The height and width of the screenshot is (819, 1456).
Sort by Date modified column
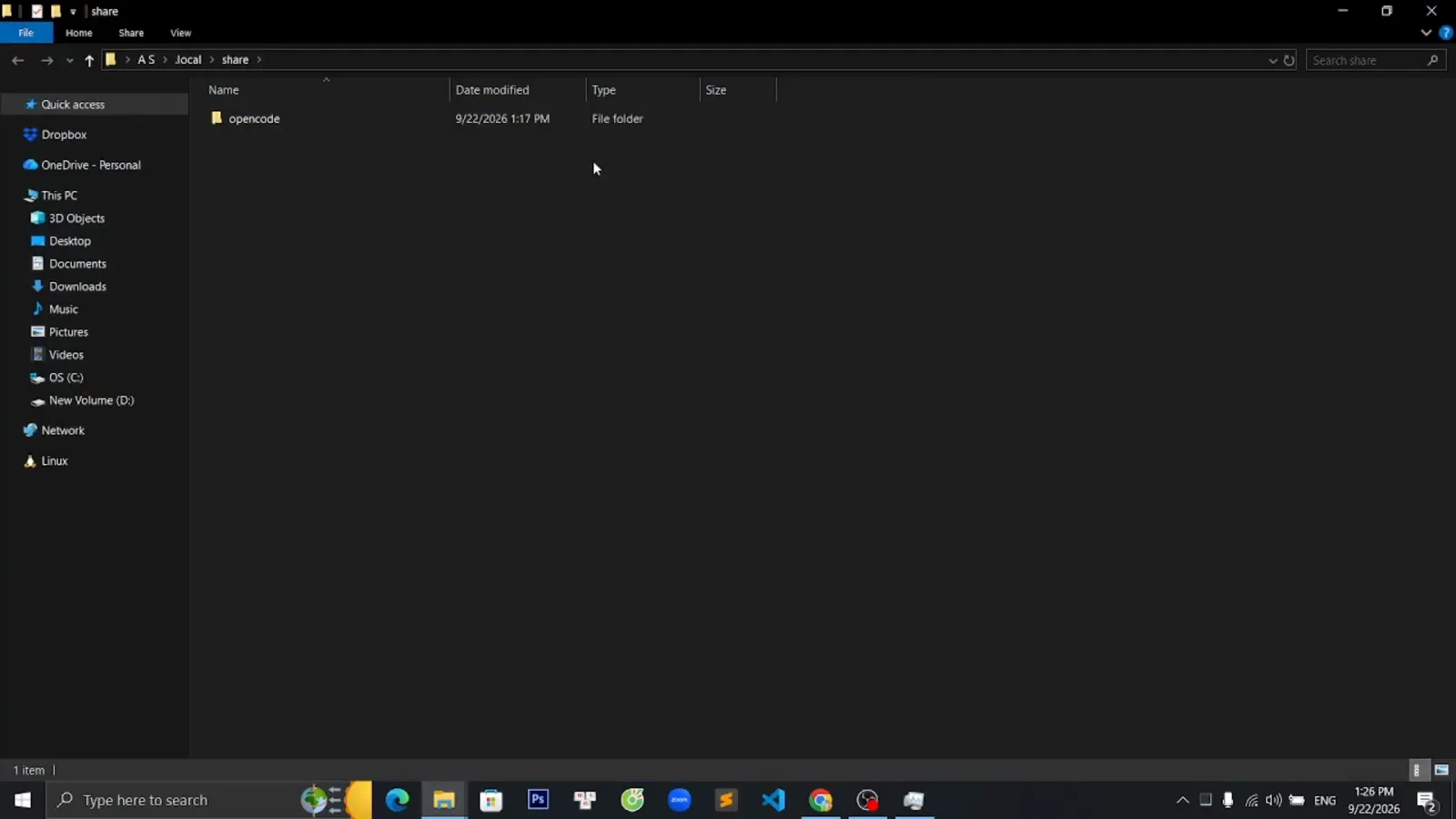(x=492, y=90)
